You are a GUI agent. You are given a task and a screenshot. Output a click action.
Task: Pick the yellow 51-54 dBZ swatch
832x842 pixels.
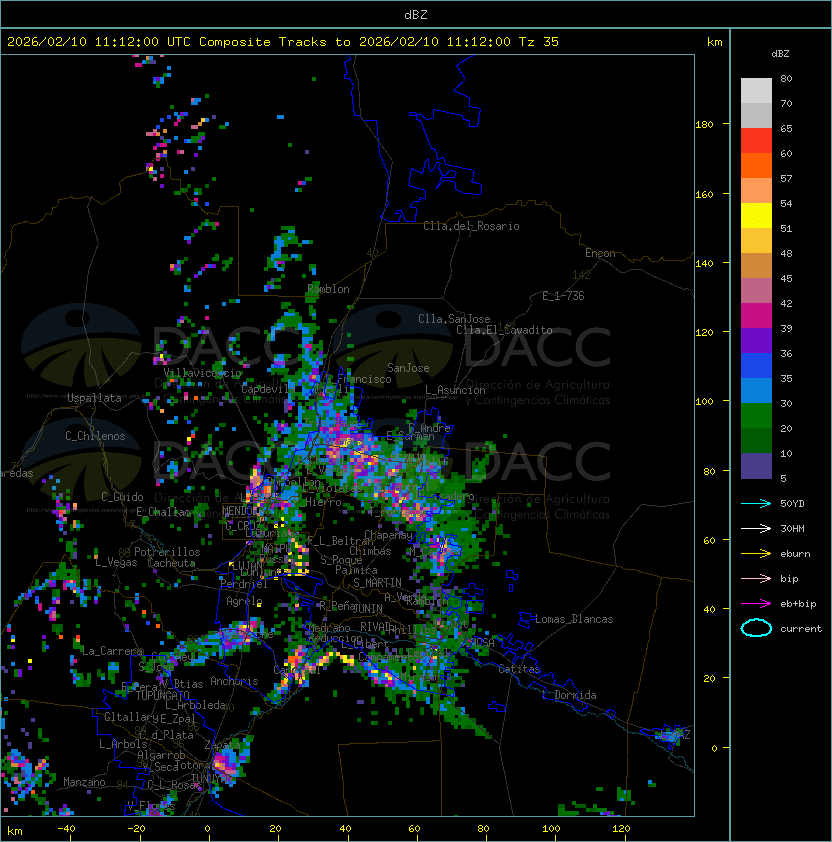(756, 216)
